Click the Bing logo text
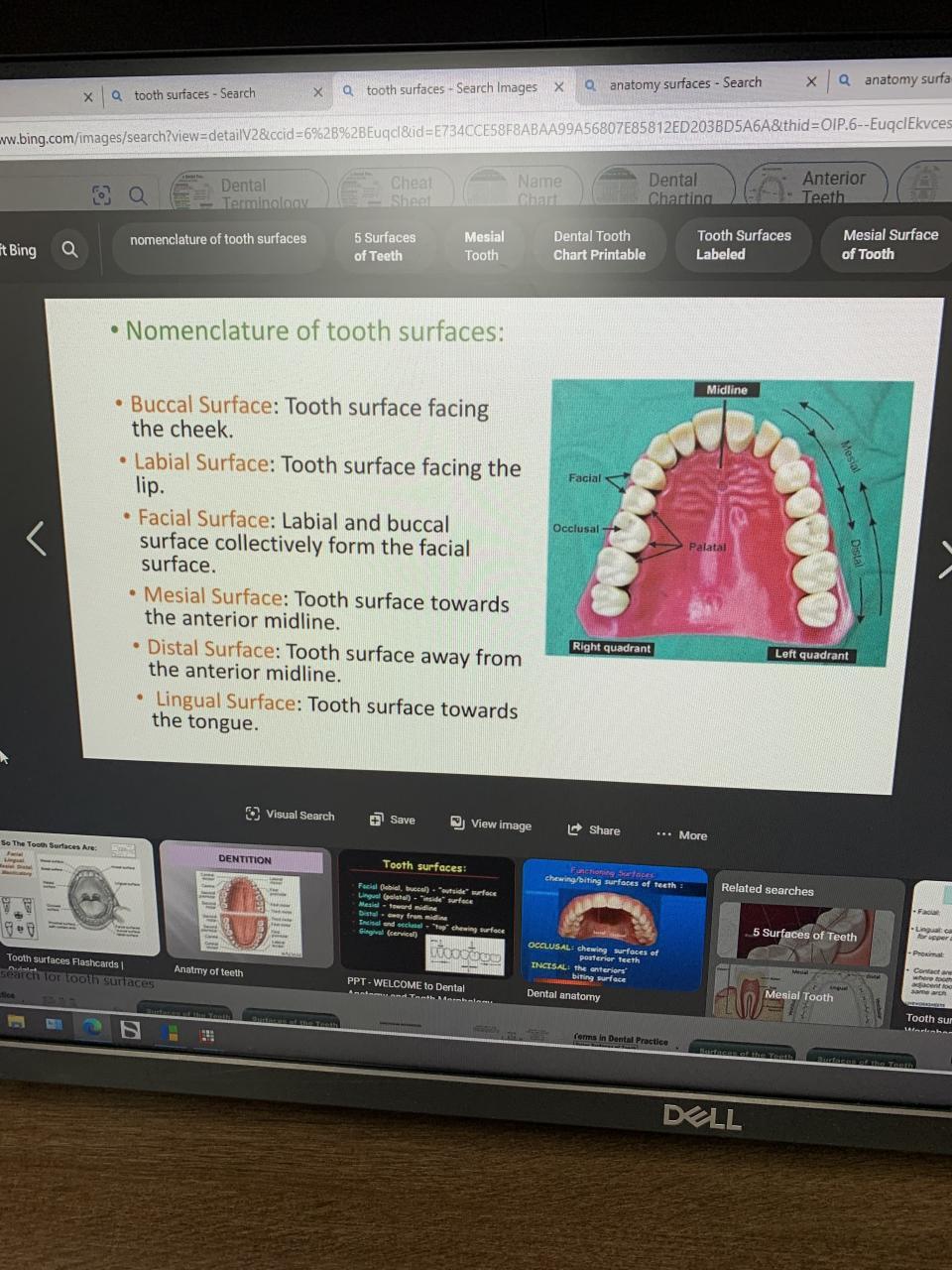Screen dimensions: 952x1270 point(18,250)
